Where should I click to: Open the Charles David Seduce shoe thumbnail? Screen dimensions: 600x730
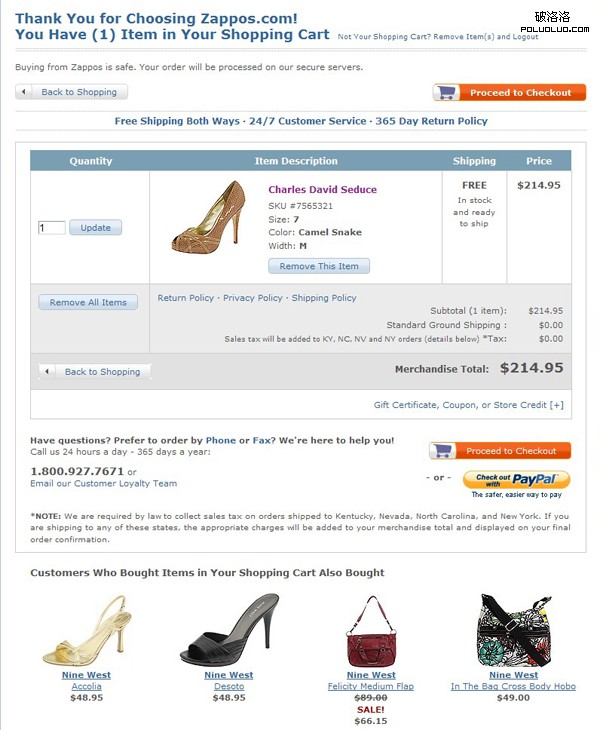[x=208, y=215]
